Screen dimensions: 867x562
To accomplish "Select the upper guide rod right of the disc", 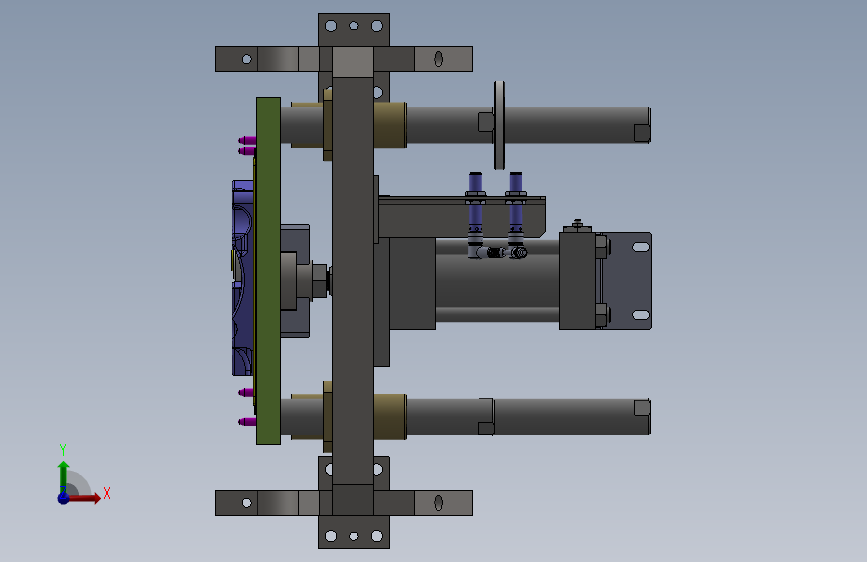I will coord(577,125).
